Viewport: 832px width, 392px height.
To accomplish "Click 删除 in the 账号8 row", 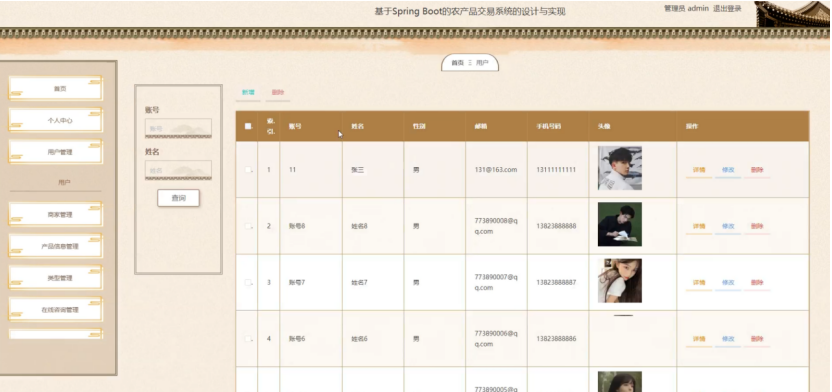I will pyautogui.click(x=757, y=227).
